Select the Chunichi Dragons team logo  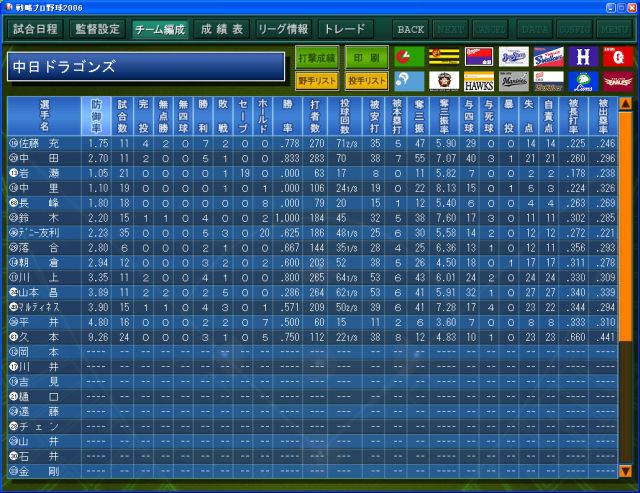click(479, 57)
